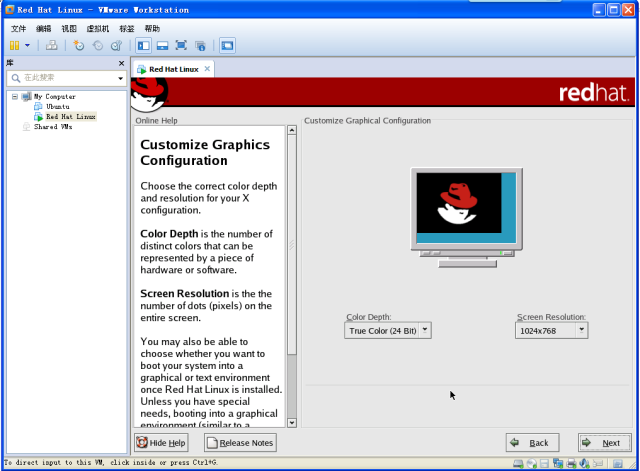Click the CD/DVD drive status icon
Image resolution: width=640 pixels, height=471 pixels.
click(x=532, y=463)
